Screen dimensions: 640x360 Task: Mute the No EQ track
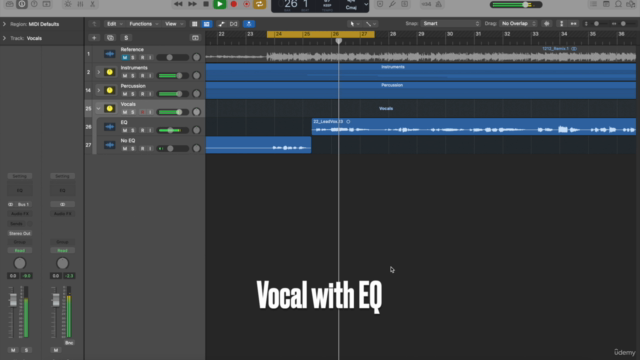[124, 149]
